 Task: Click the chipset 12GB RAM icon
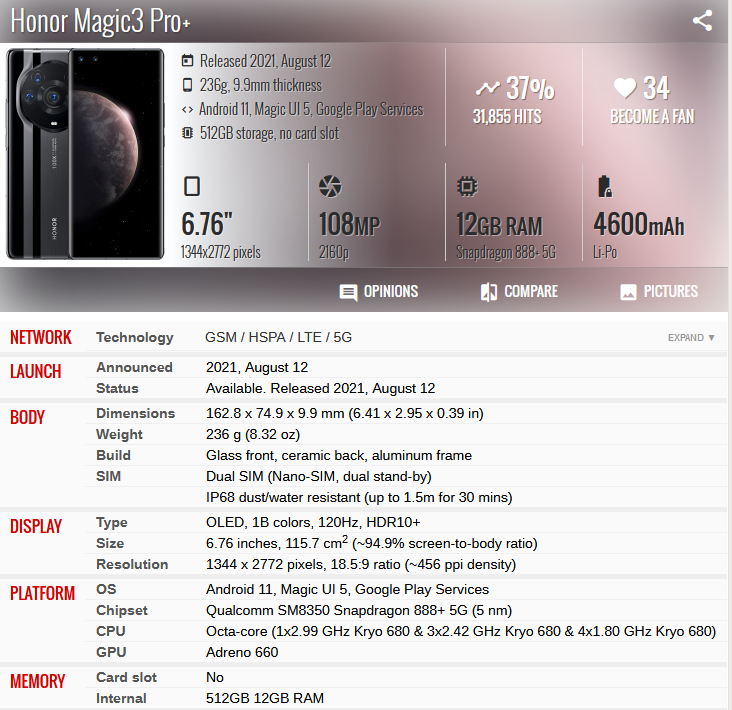[466, 186]
